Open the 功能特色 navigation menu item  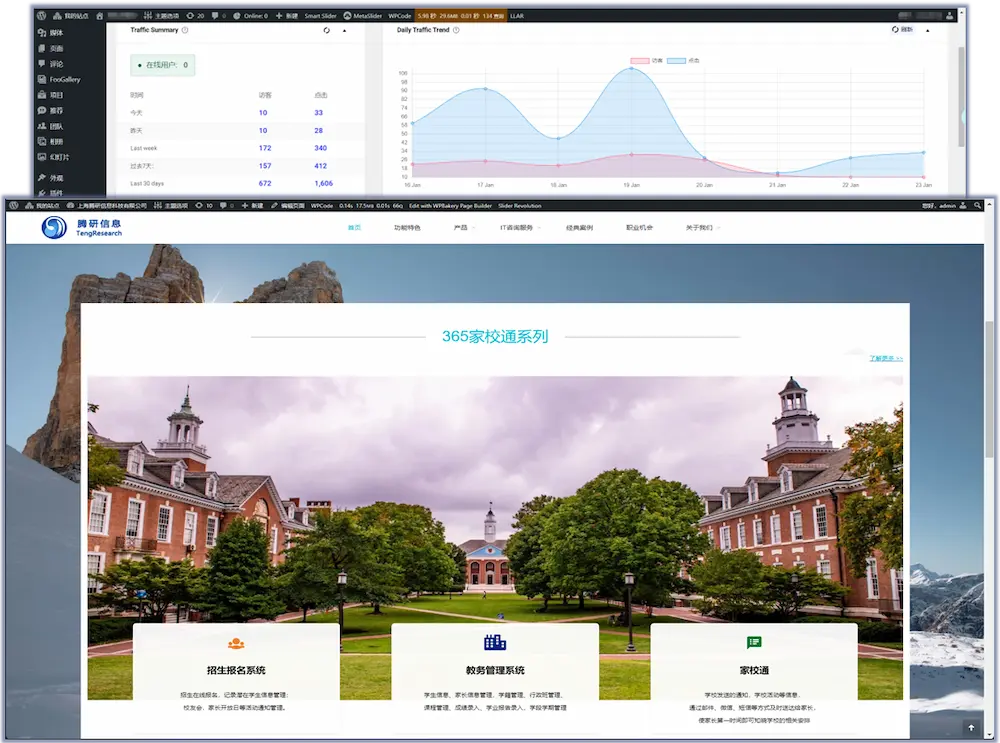tap(407, 228)
